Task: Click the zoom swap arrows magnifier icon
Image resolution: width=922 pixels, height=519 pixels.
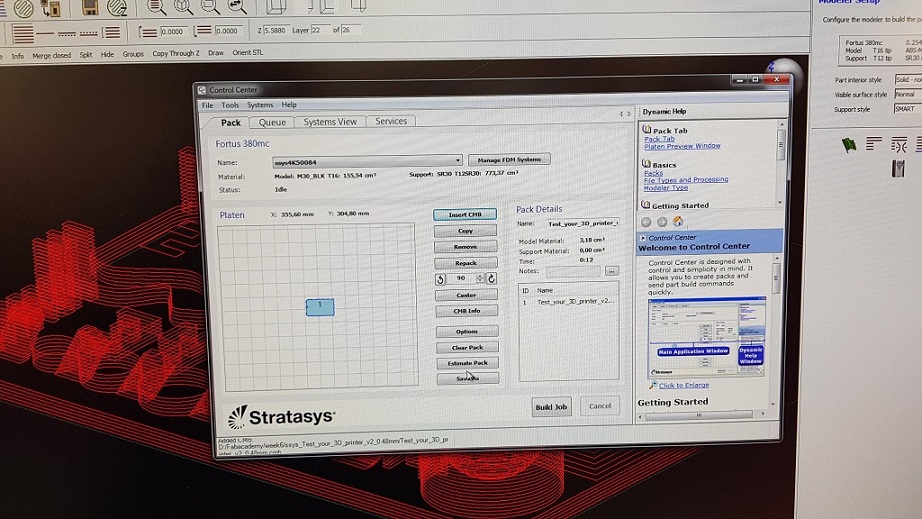Action: tap(237, 7)
